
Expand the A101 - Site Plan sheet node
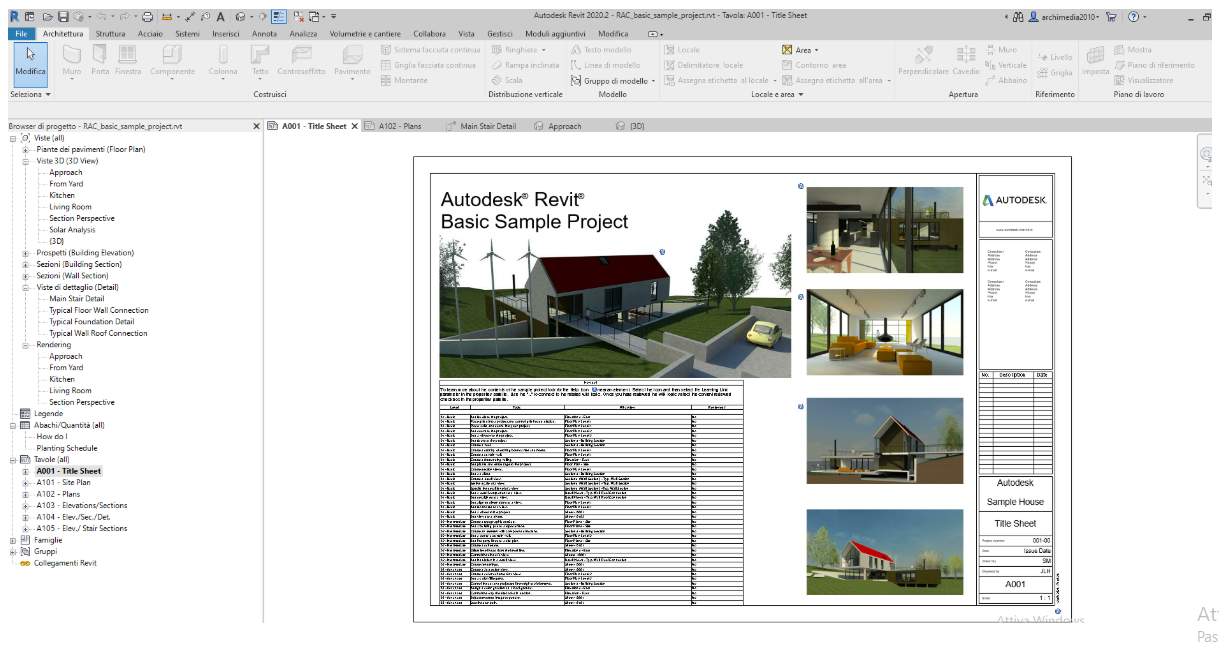25,482
